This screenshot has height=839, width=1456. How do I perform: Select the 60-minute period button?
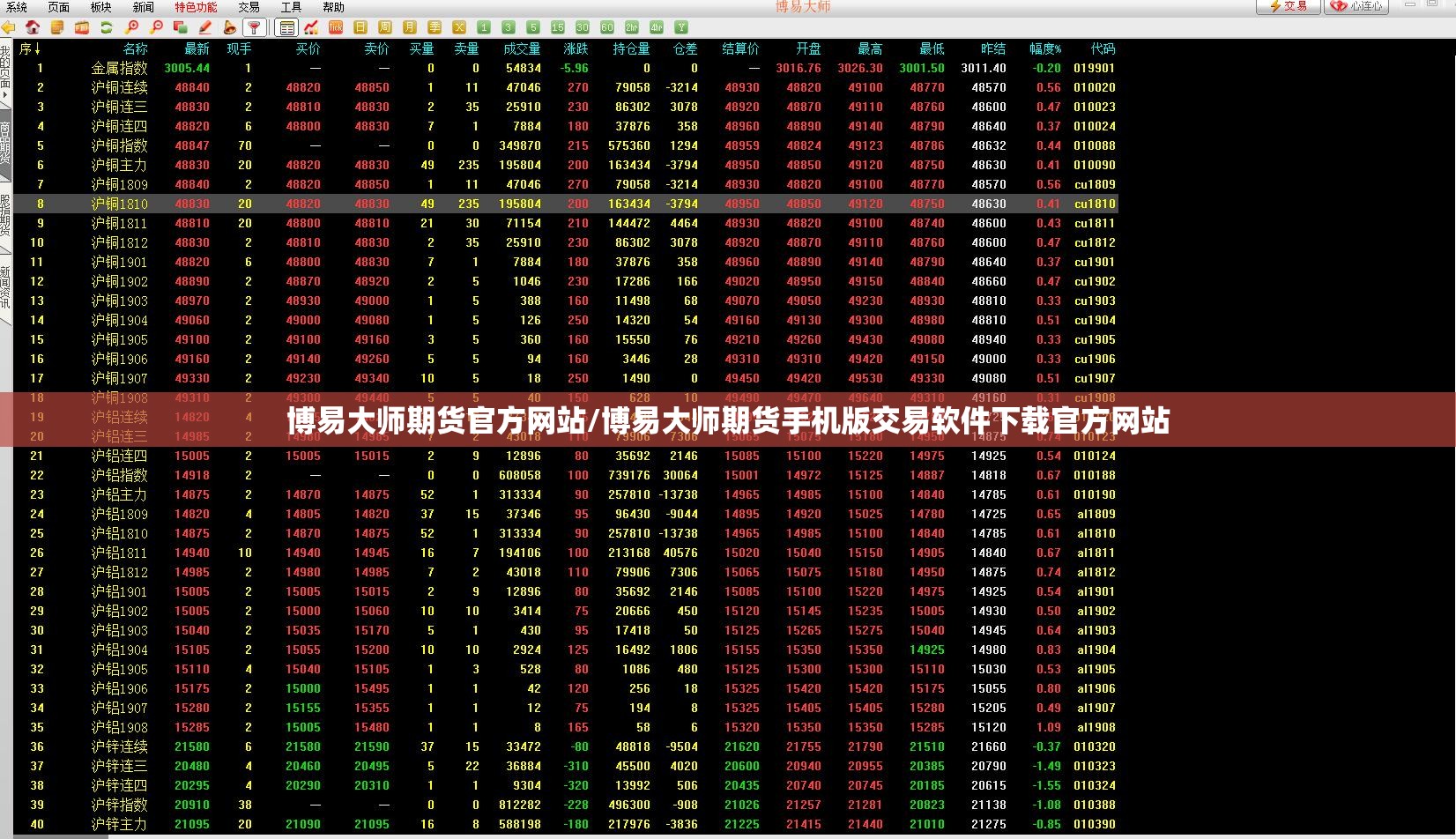[607, 27]
